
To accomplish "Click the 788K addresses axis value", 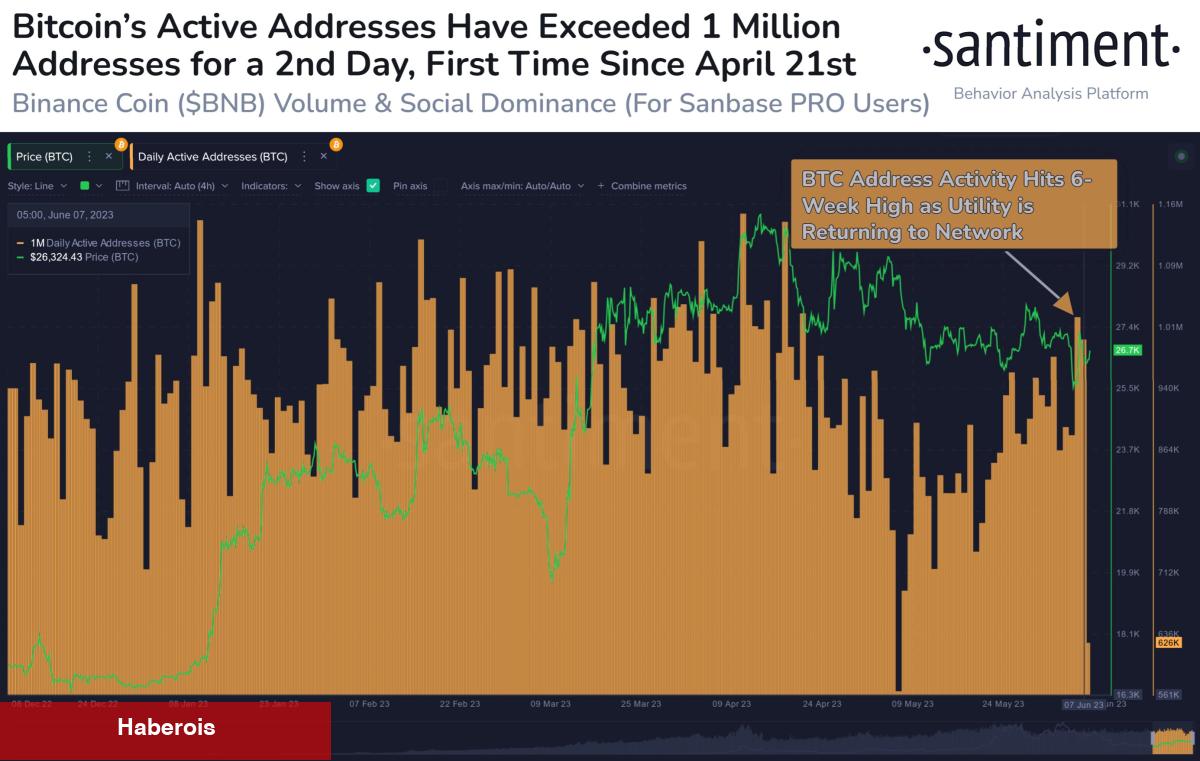I will 1169,511.
